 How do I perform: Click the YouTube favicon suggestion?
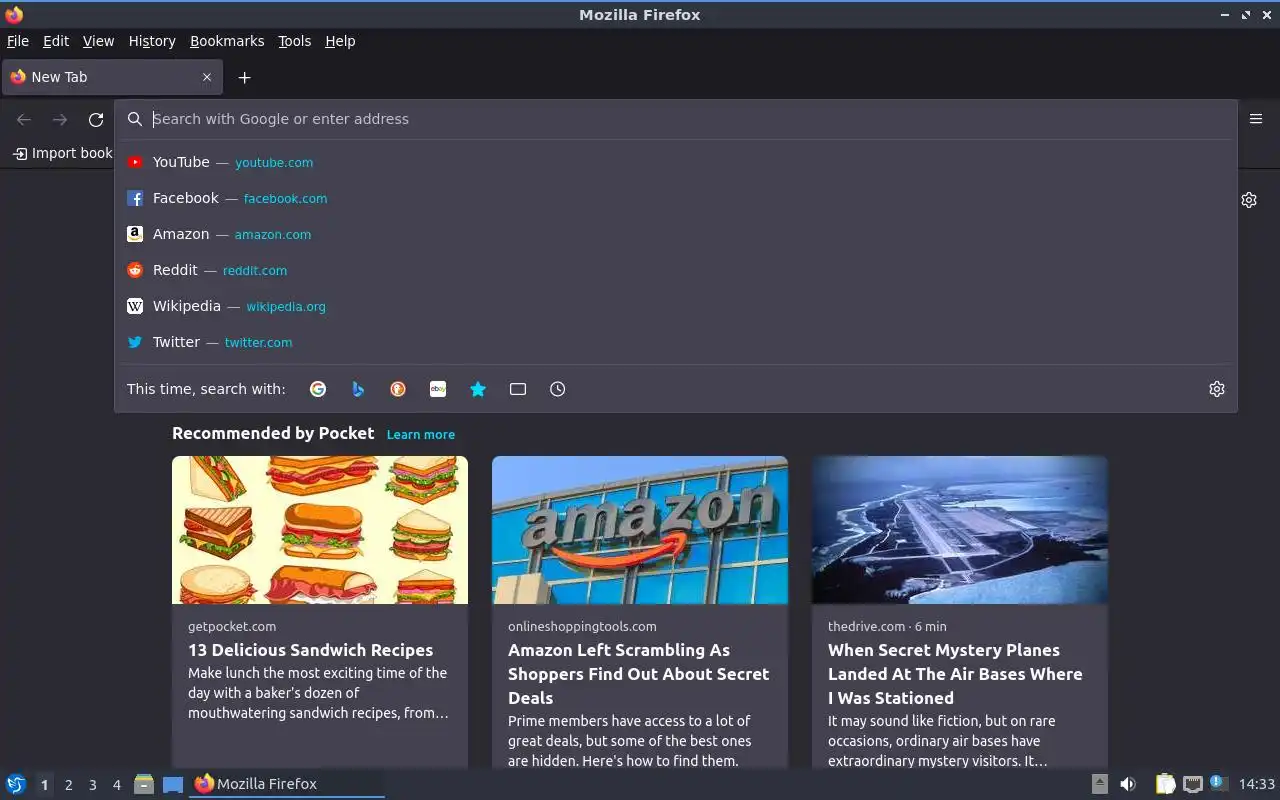(x=135, y=162)
